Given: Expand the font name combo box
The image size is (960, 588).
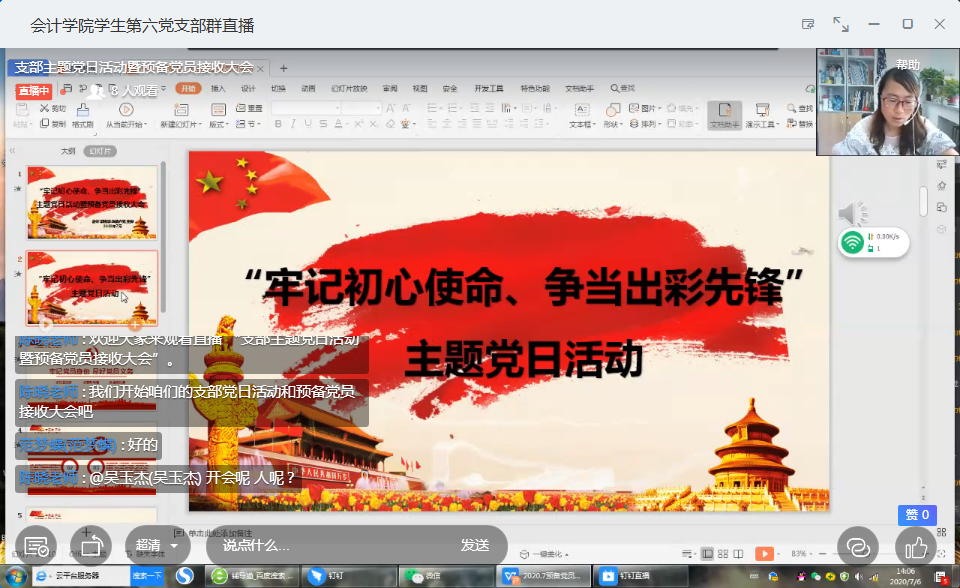Looking at the screenshot, I should 312,108.
